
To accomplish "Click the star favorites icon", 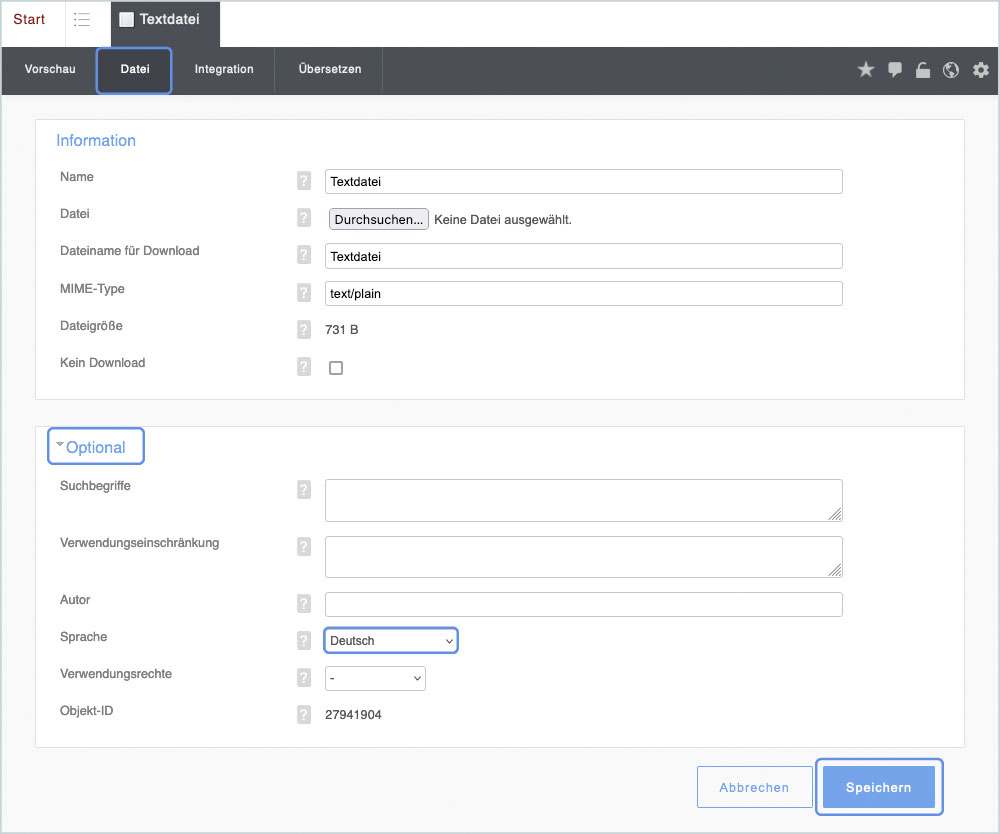I will pyautogui.click(x=866, y=69).
